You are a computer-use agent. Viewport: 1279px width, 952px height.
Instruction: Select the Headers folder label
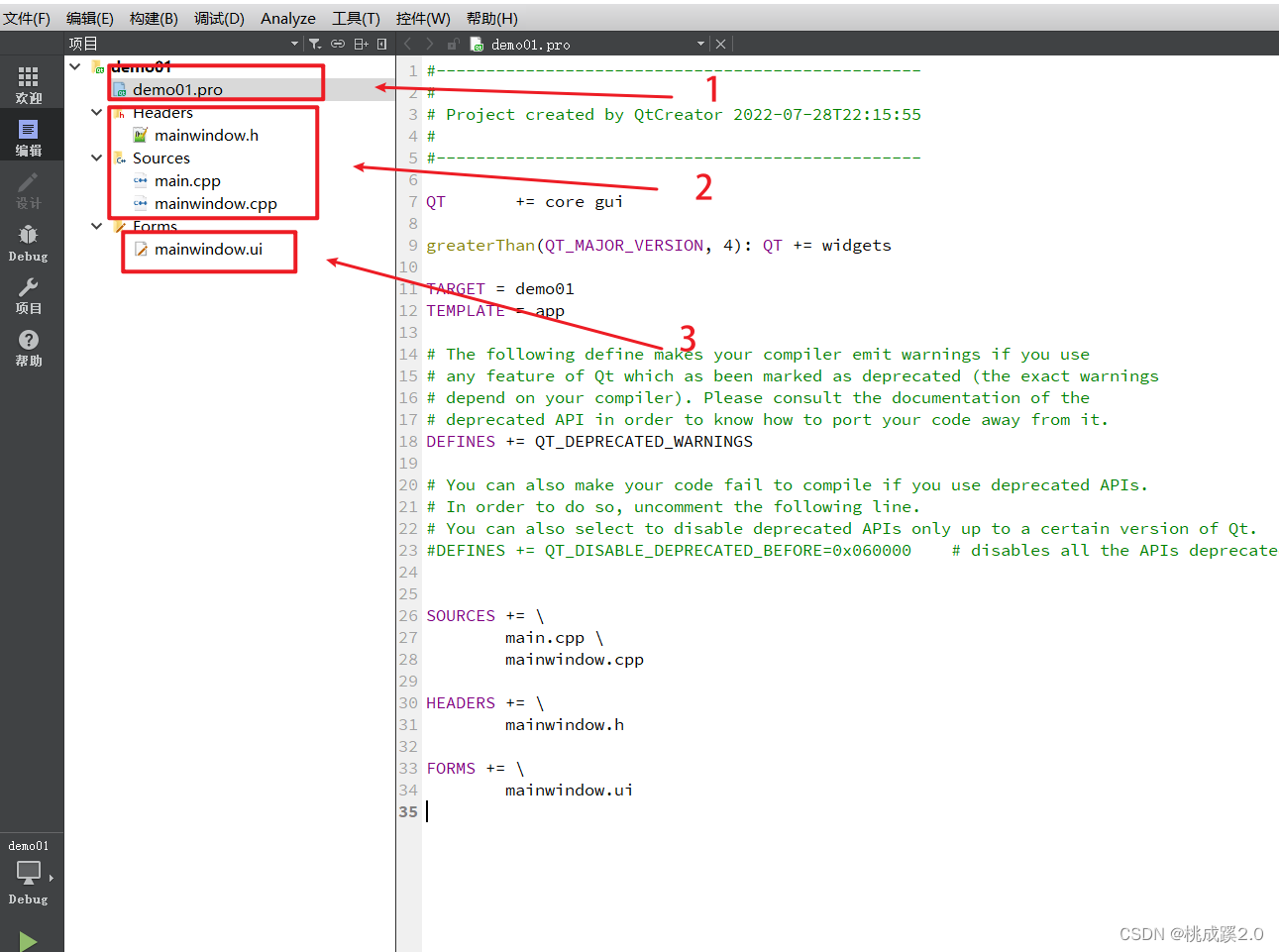(162, 112)
